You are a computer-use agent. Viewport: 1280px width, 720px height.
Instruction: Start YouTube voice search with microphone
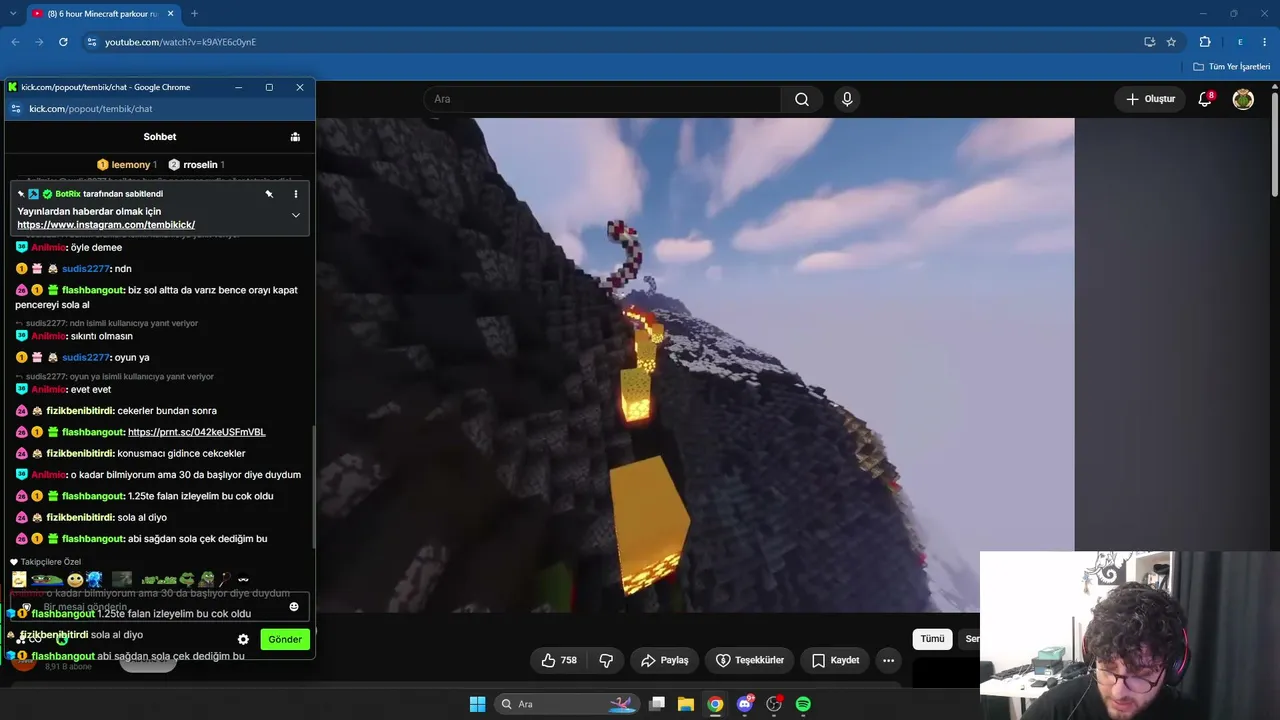(x=847, y=99)
